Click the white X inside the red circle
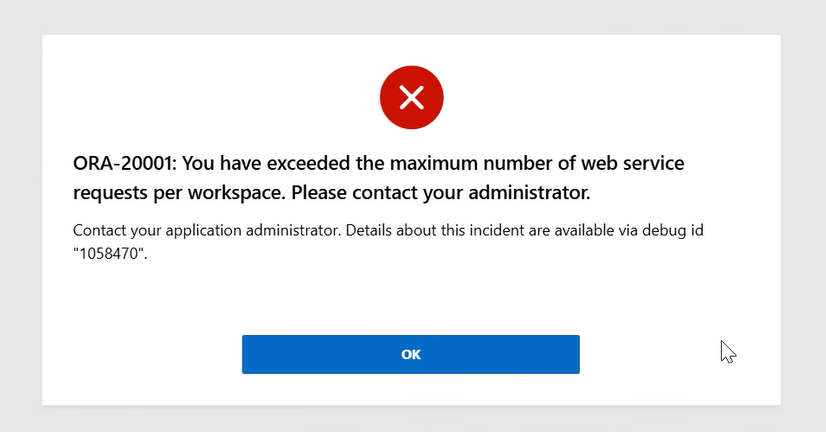Image resolution: width=826 pixels, height=432 pixels. 411,97
